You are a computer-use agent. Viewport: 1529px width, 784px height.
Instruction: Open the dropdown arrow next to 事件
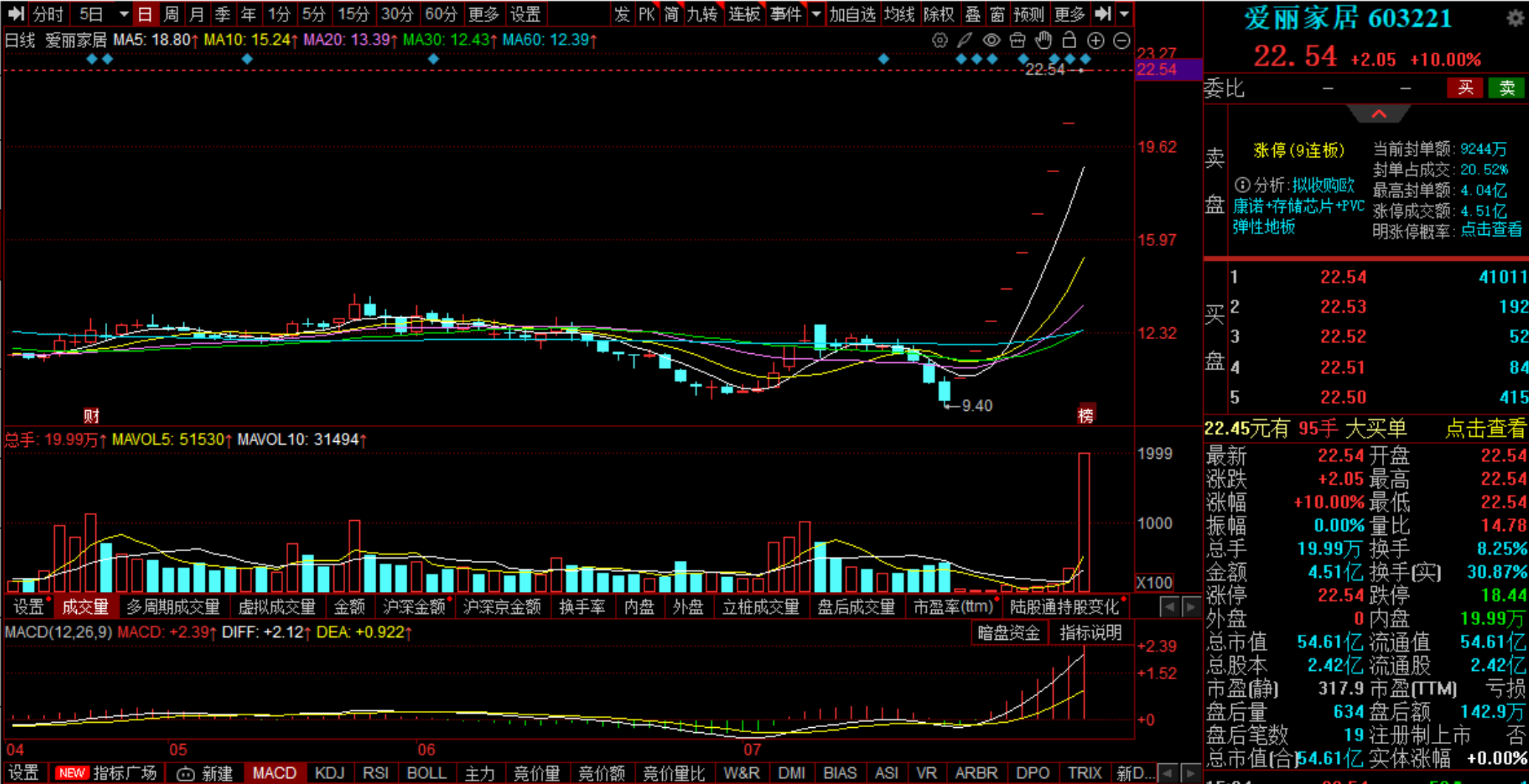point(816,14)
